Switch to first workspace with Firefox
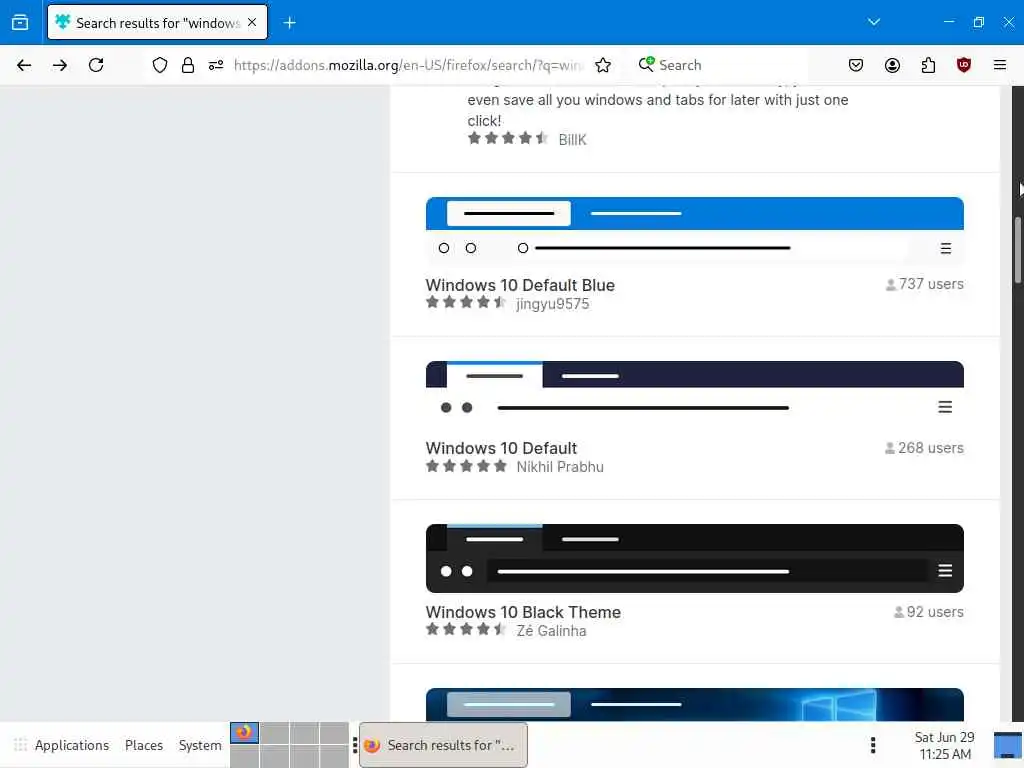This screenshot has width=1024, height=768. [244, 733]
